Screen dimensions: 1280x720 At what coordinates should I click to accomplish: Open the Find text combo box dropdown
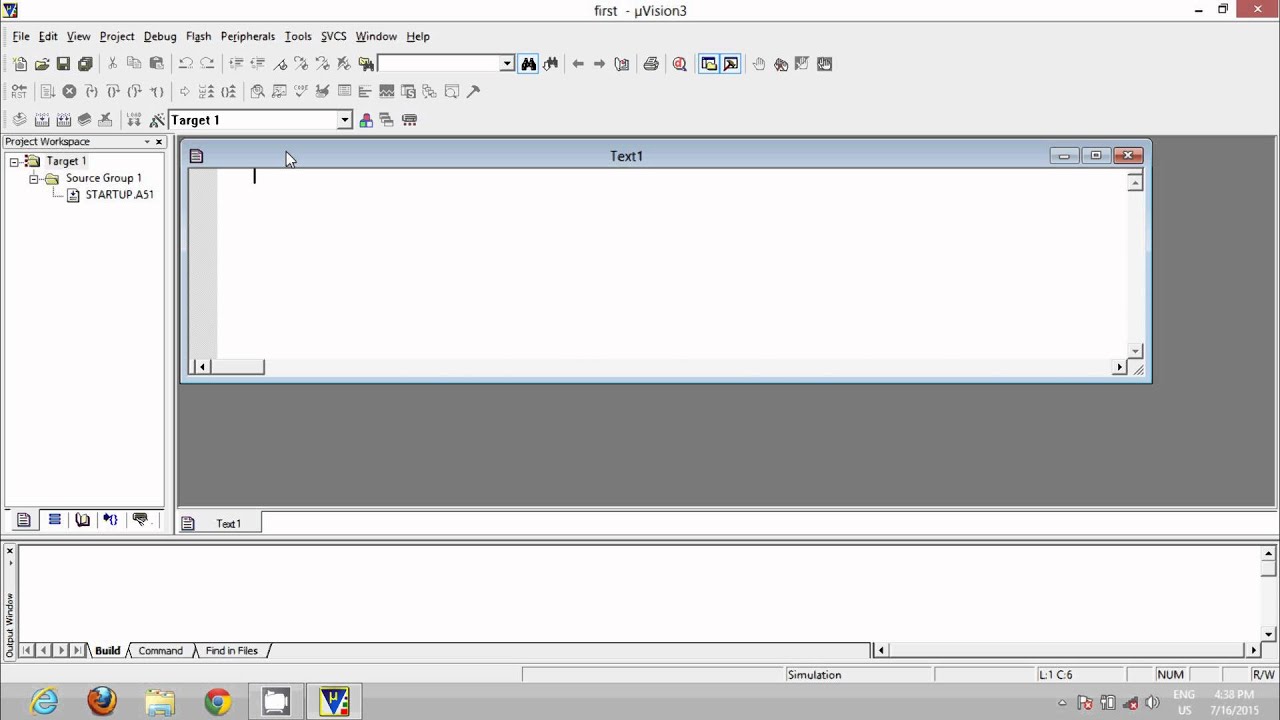point(507,64)
